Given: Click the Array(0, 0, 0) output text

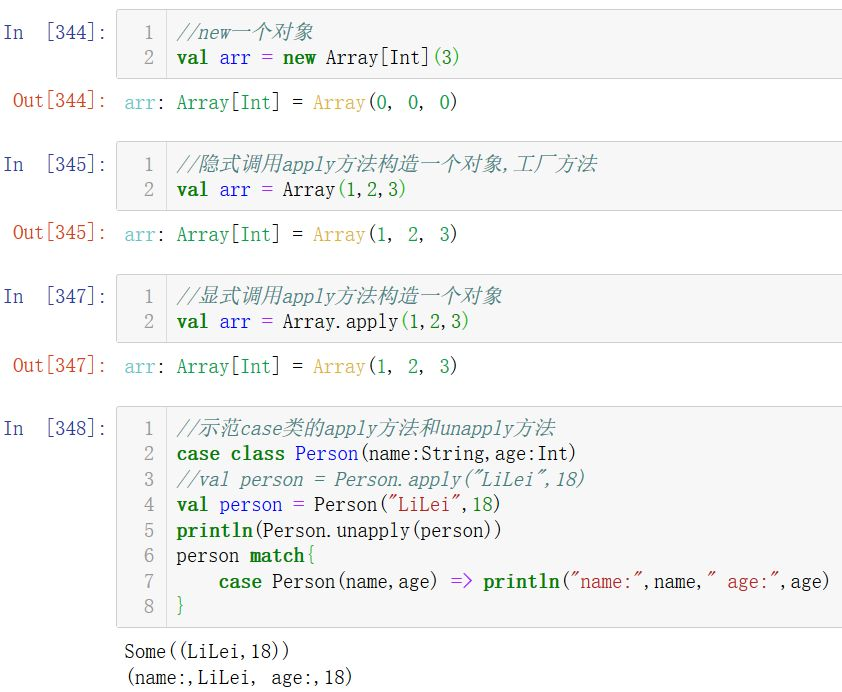Looking at the screenshot, I should point(385,102).
